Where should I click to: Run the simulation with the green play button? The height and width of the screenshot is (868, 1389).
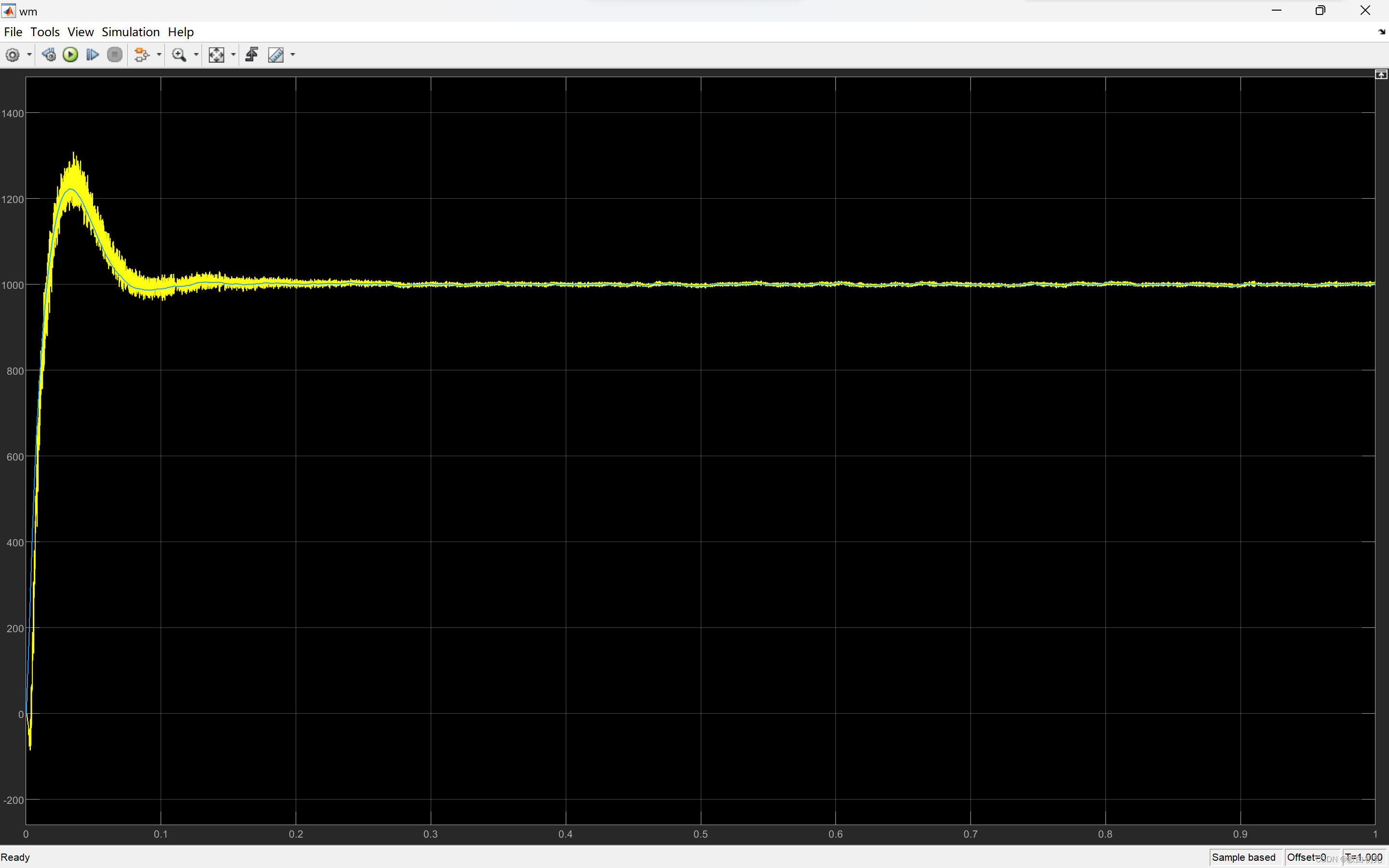coord(70,55)
